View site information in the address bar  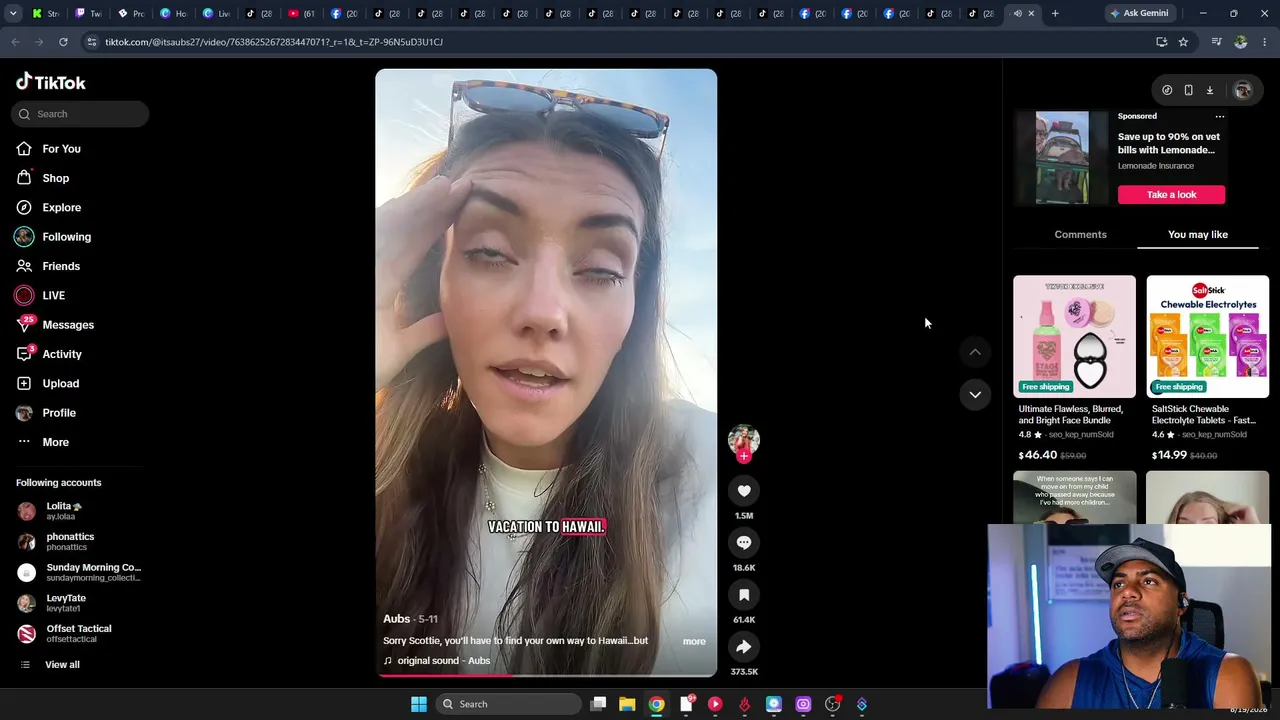click(x=91, y=42)
